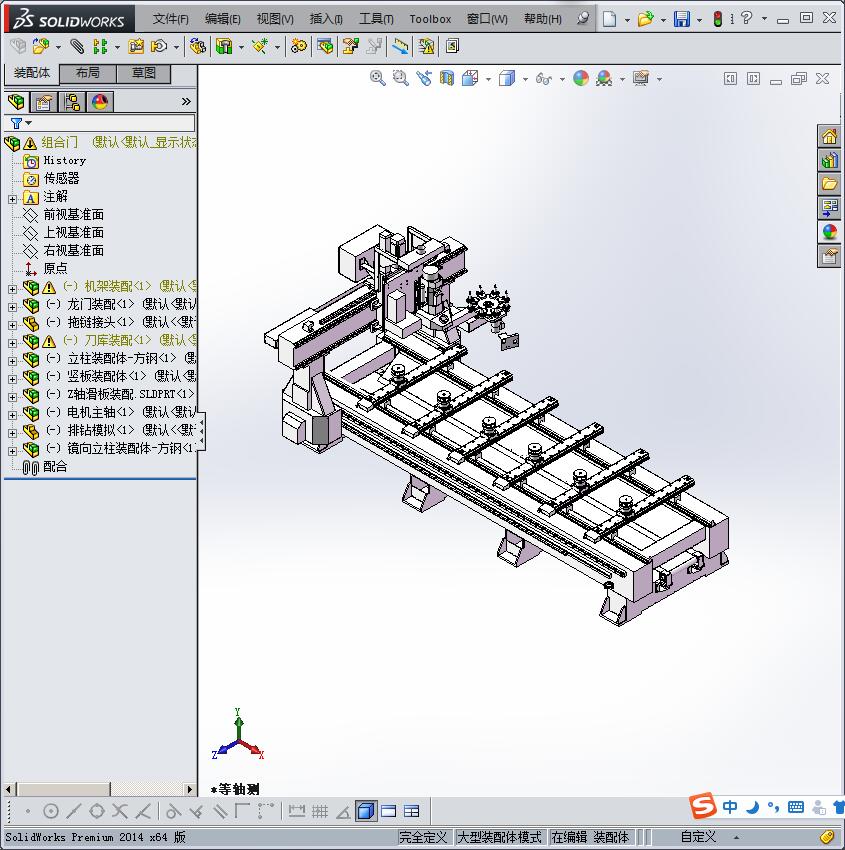Click the Save floppy disk icon
Image resolution: width=845 pixels, height=850 pixels.
click(681, 19)
